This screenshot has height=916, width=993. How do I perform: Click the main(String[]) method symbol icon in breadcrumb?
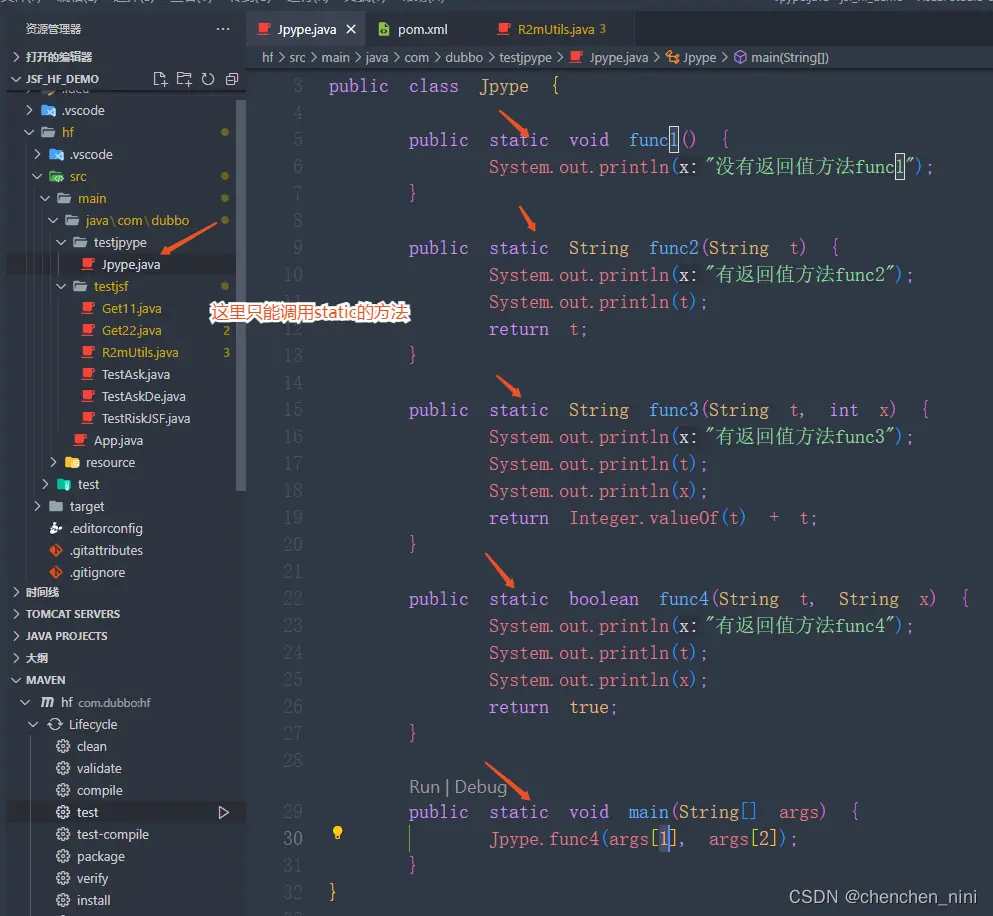(740, 58)
